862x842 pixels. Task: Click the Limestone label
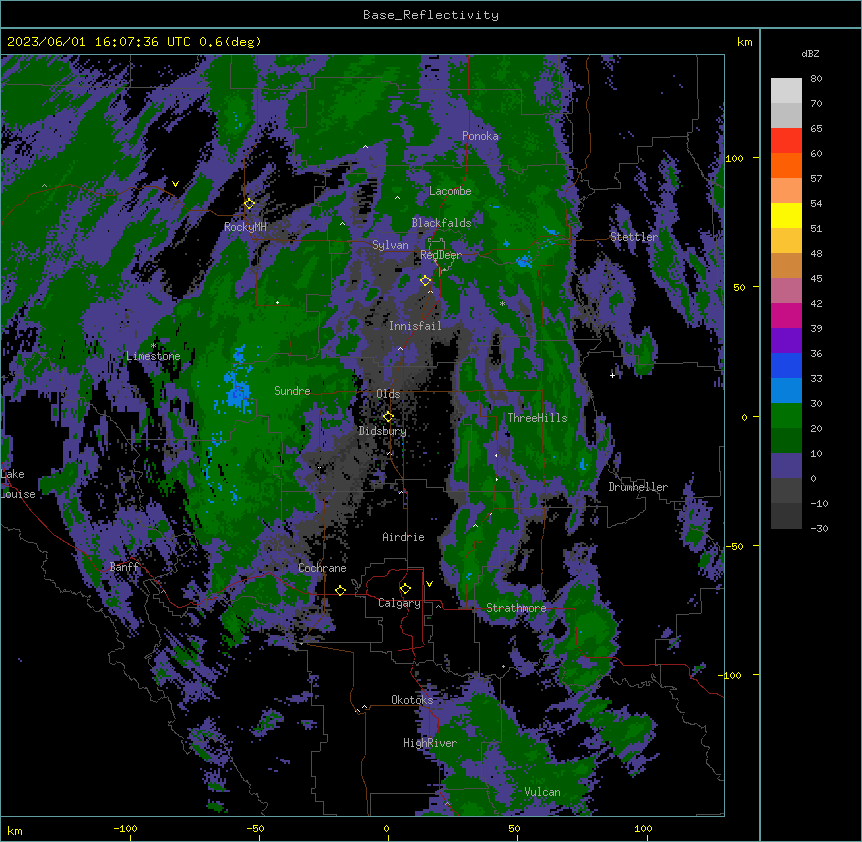click(x=153, y=356)
